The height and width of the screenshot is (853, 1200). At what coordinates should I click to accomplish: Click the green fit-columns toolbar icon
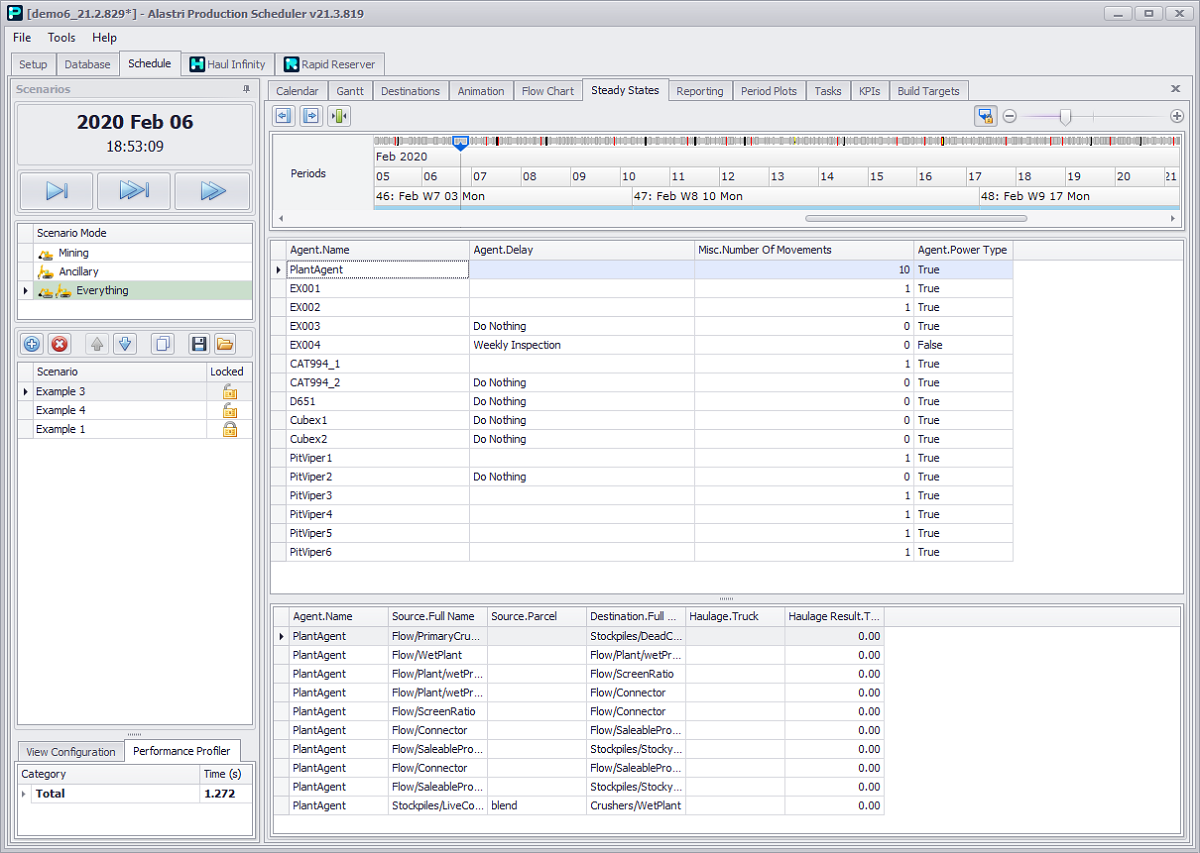point(339,116)
